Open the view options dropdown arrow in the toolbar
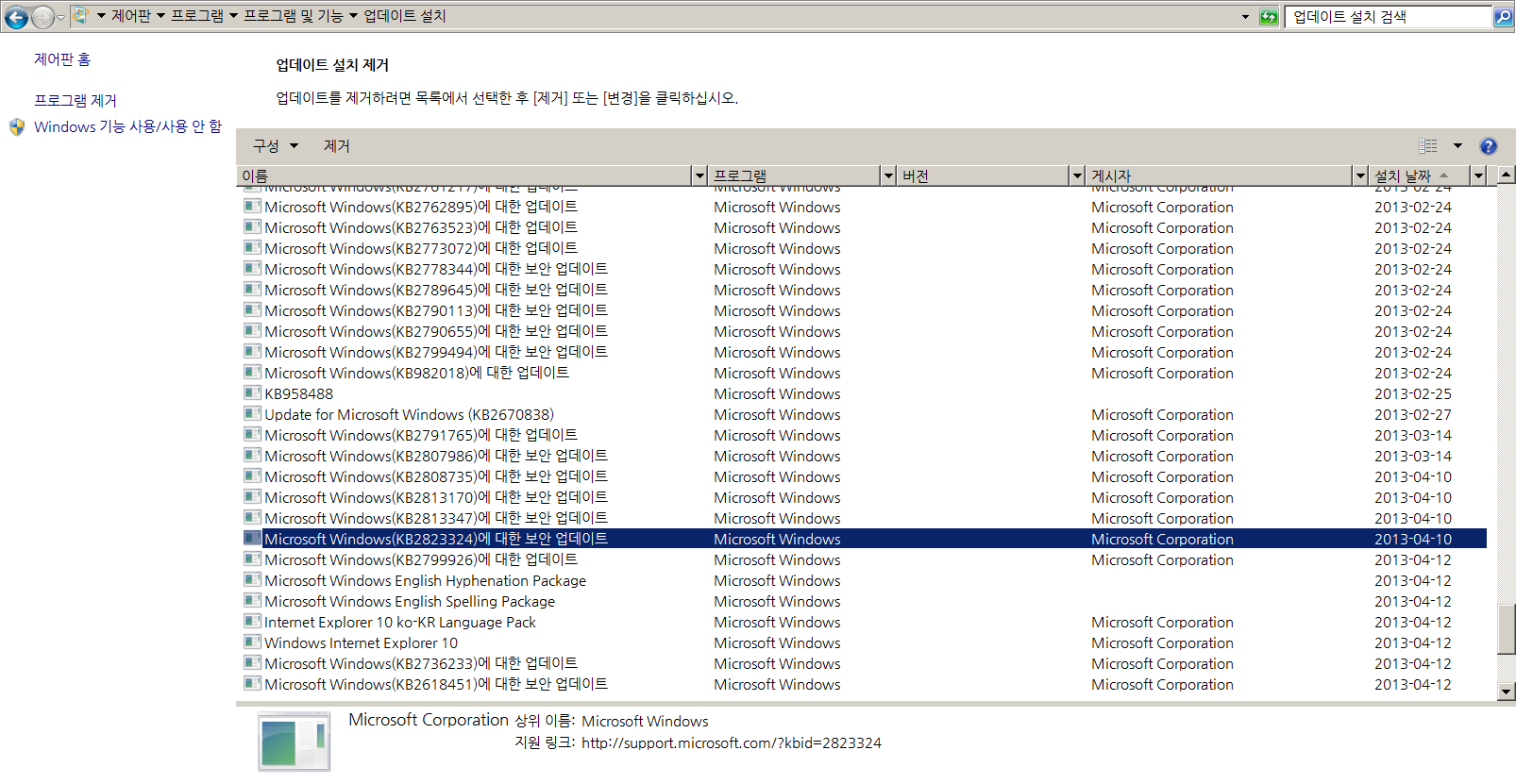Screen dimensions: 1516x784 tap(1457, 146)
